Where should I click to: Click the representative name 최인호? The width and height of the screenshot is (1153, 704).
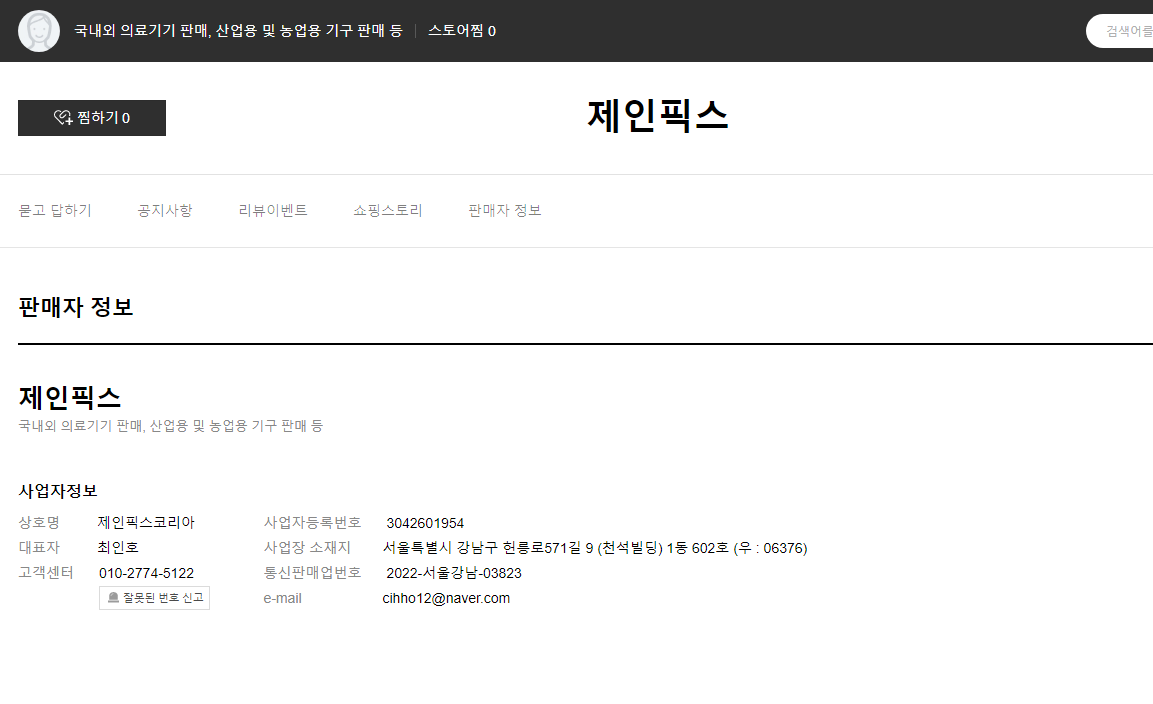[118, 548]
